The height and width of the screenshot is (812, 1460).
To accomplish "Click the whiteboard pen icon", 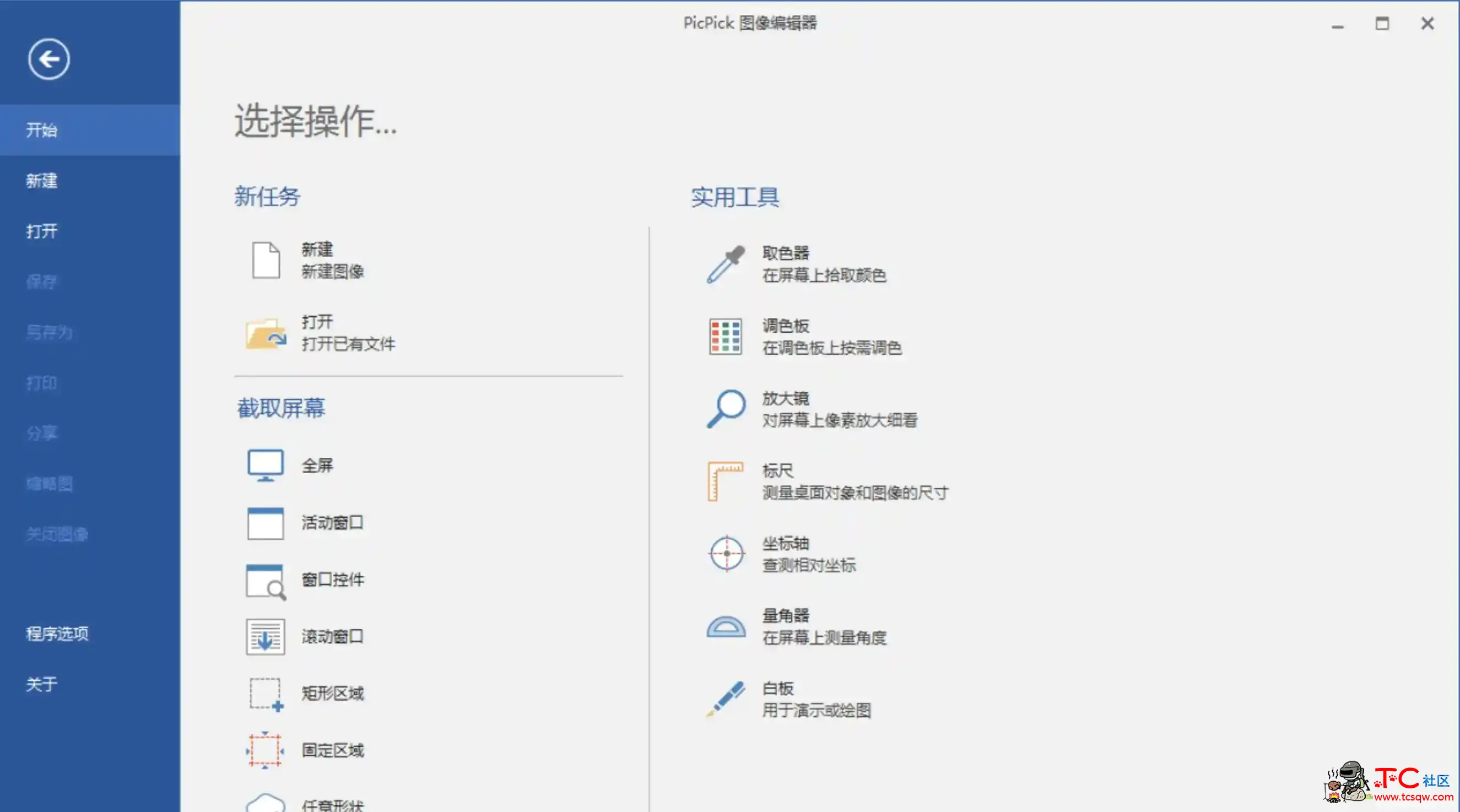I will [x=726, y=699].
